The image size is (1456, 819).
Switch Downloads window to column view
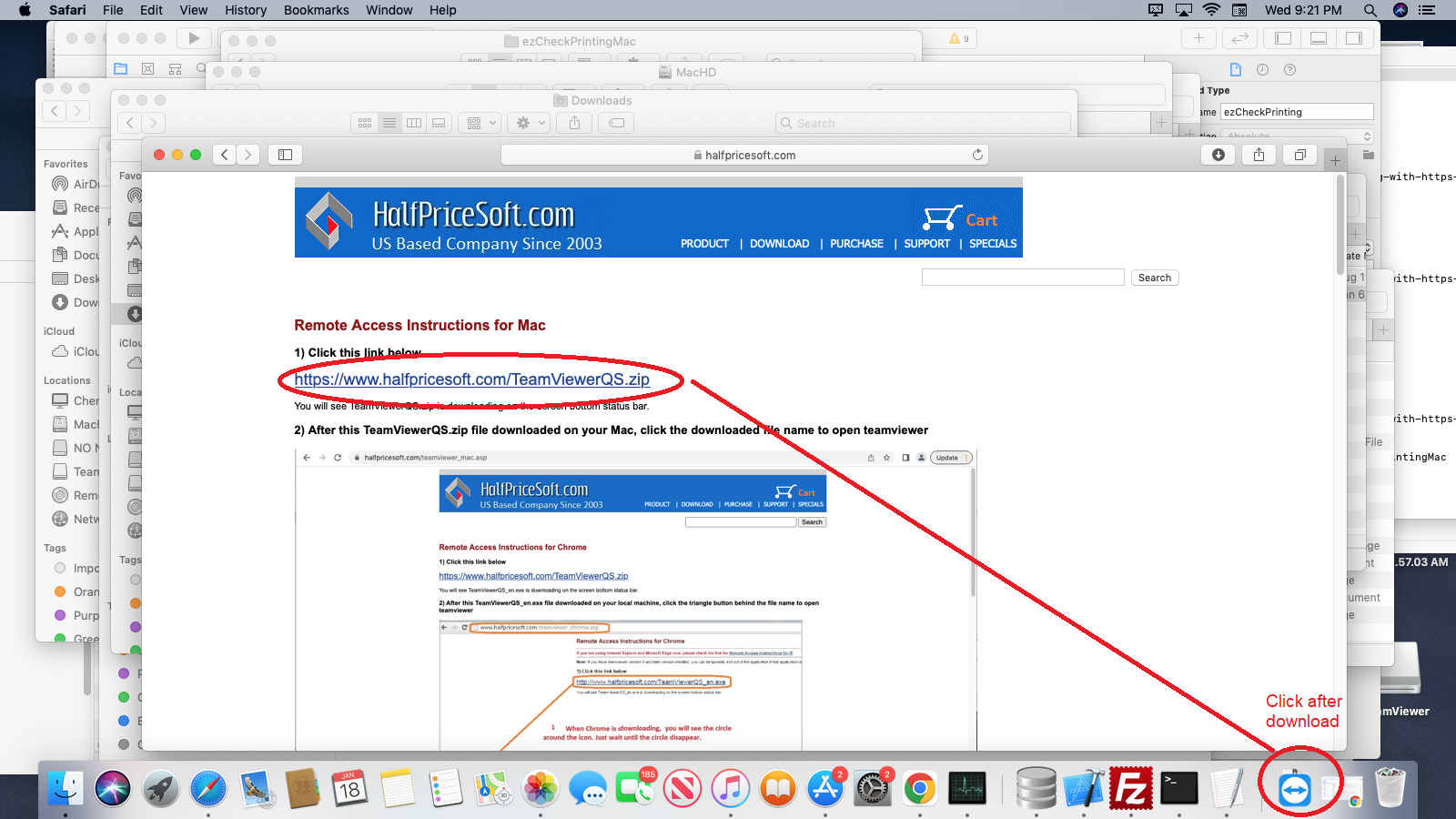414,123
